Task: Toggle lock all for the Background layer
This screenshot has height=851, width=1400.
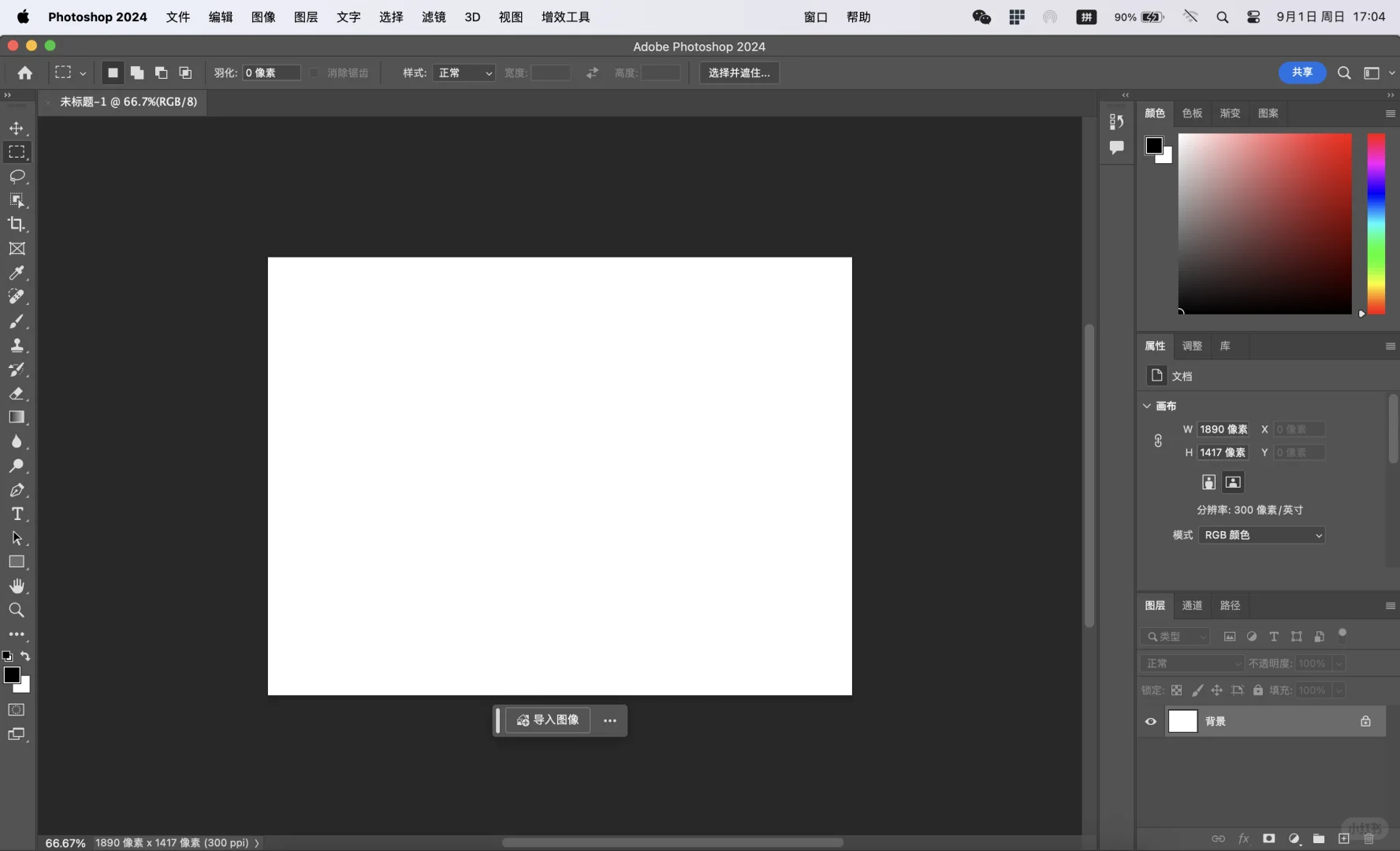Action: pos(1366,722)
